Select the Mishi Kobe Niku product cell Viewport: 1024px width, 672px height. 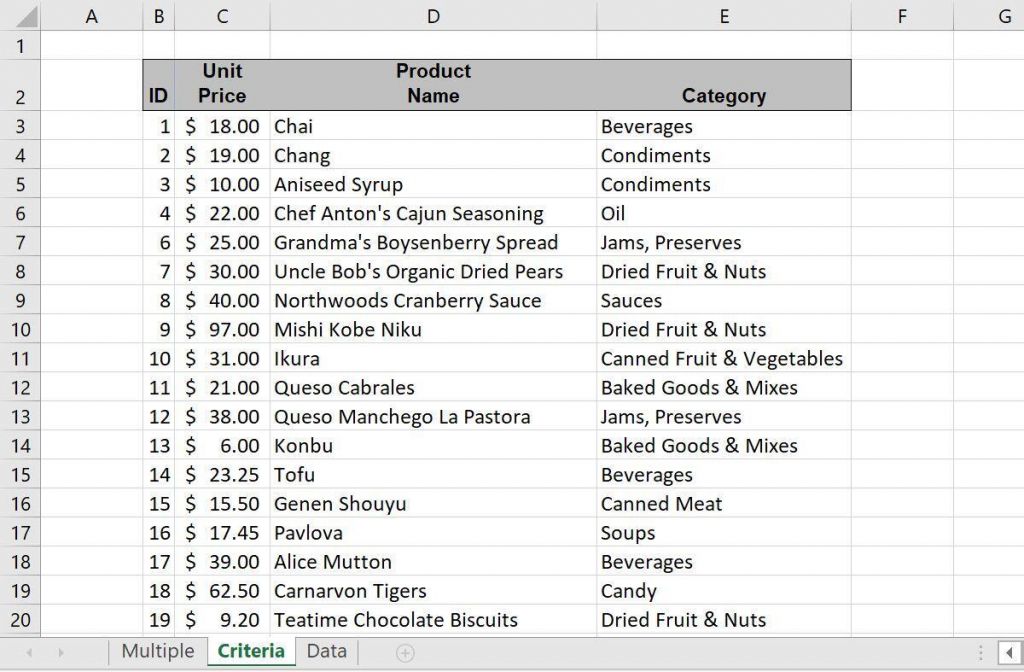(433, 329)
